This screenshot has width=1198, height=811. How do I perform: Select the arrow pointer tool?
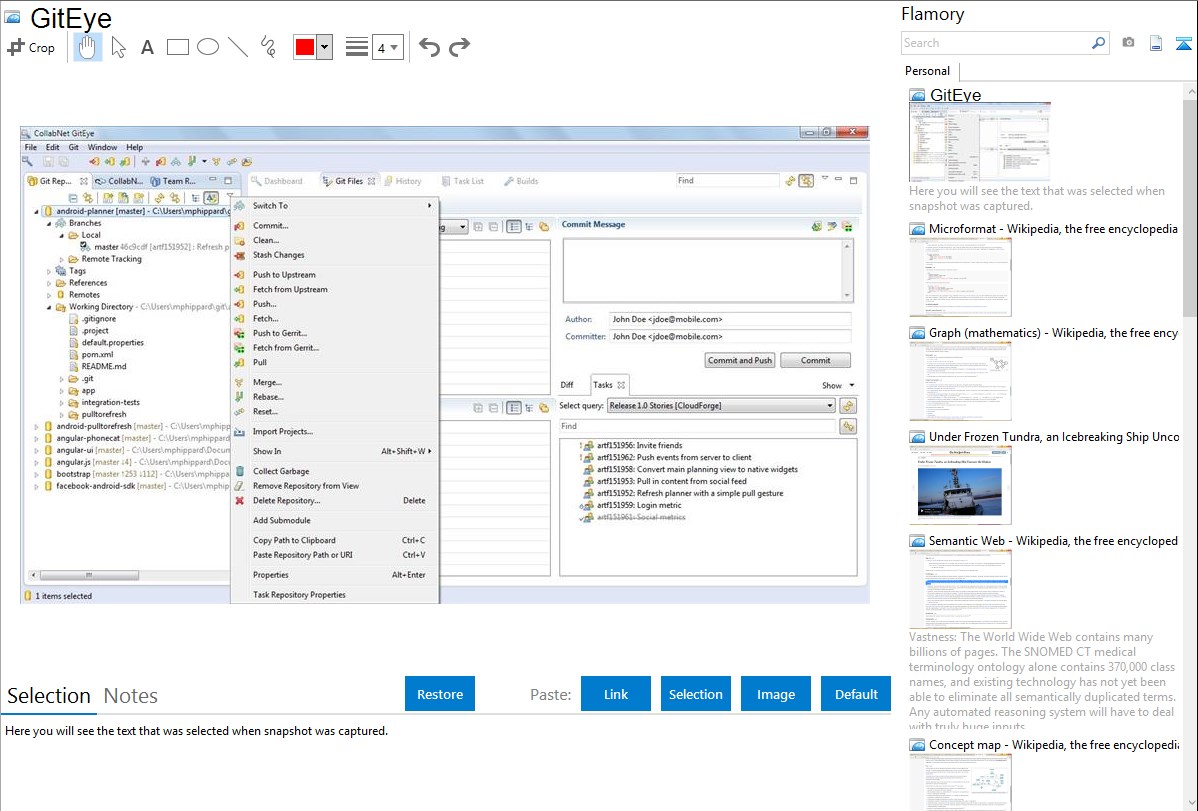pyautogui.click(x=118, y=47)
